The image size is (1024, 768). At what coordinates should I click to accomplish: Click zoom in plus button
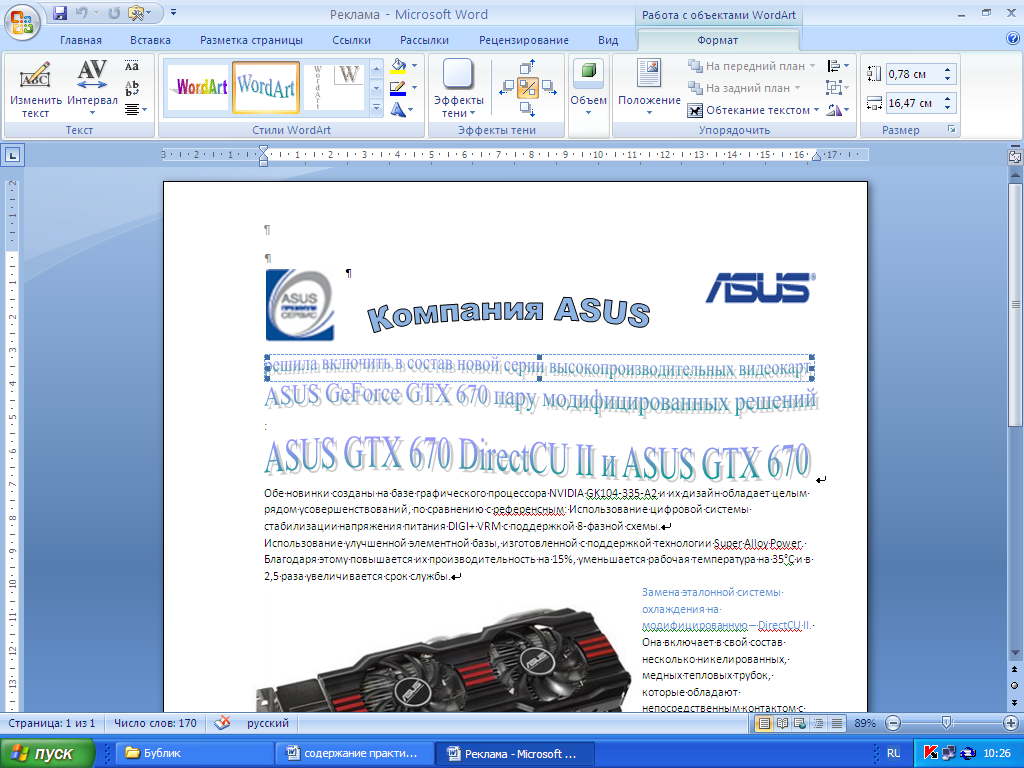pos(1011,723)
